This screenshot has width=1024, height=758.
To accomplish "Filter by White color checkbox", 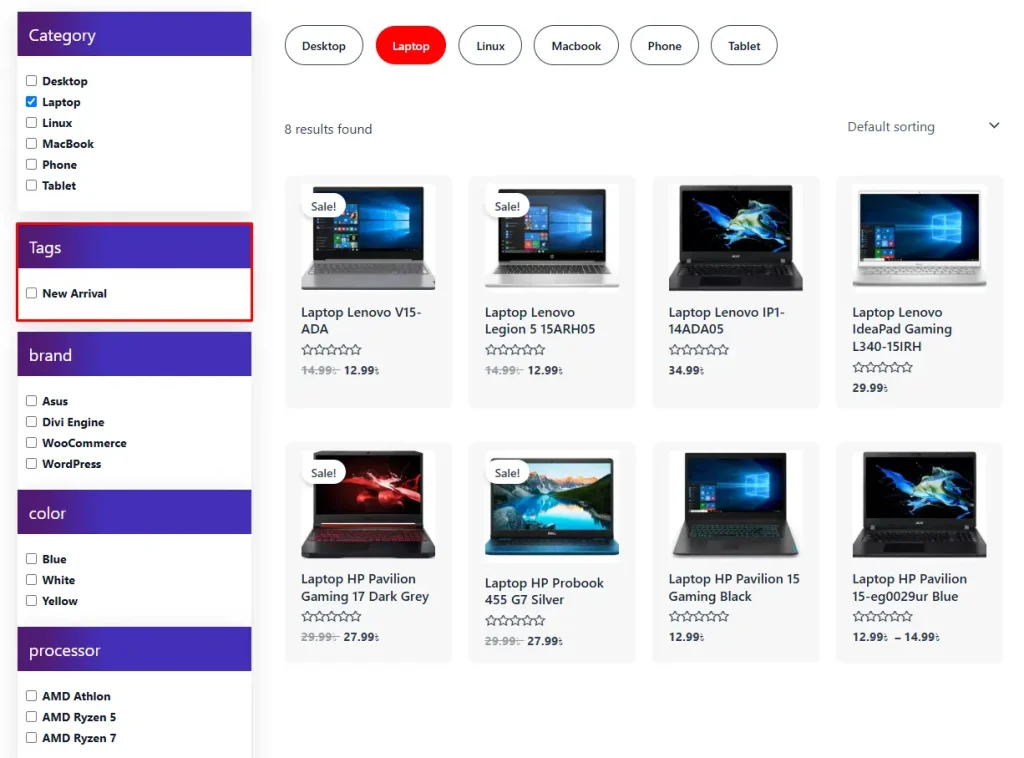I will [x=31, y=580].
